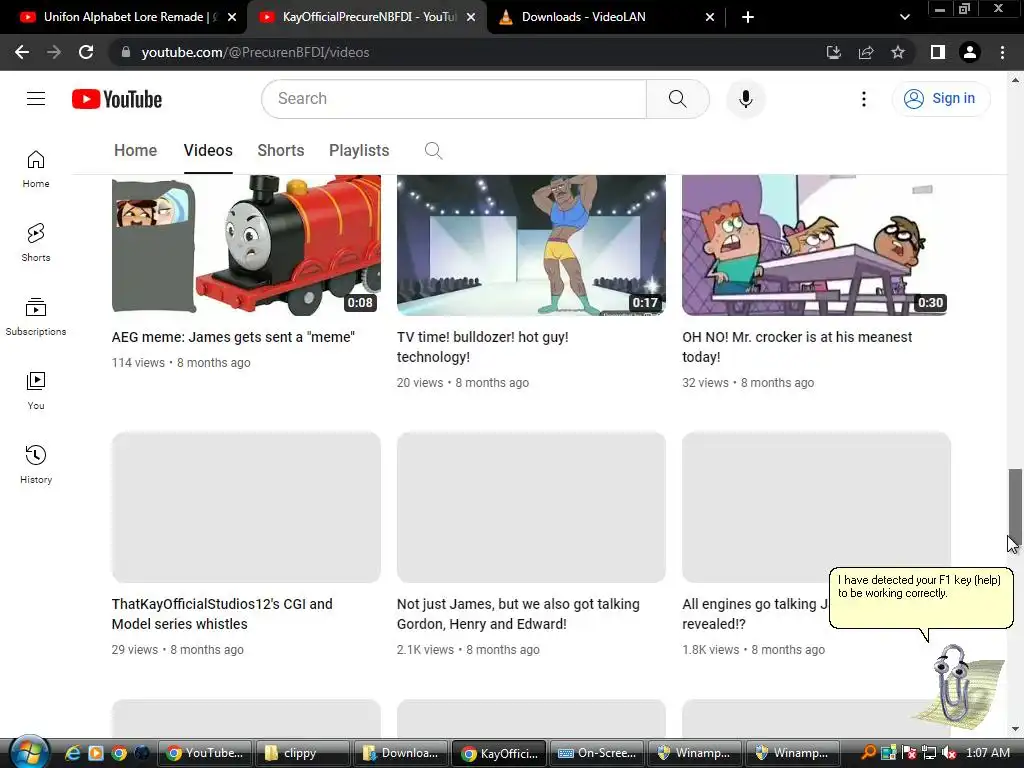Select the channel Videos tab
This screenshot has height=768, width=1024.
click(208, 150)
